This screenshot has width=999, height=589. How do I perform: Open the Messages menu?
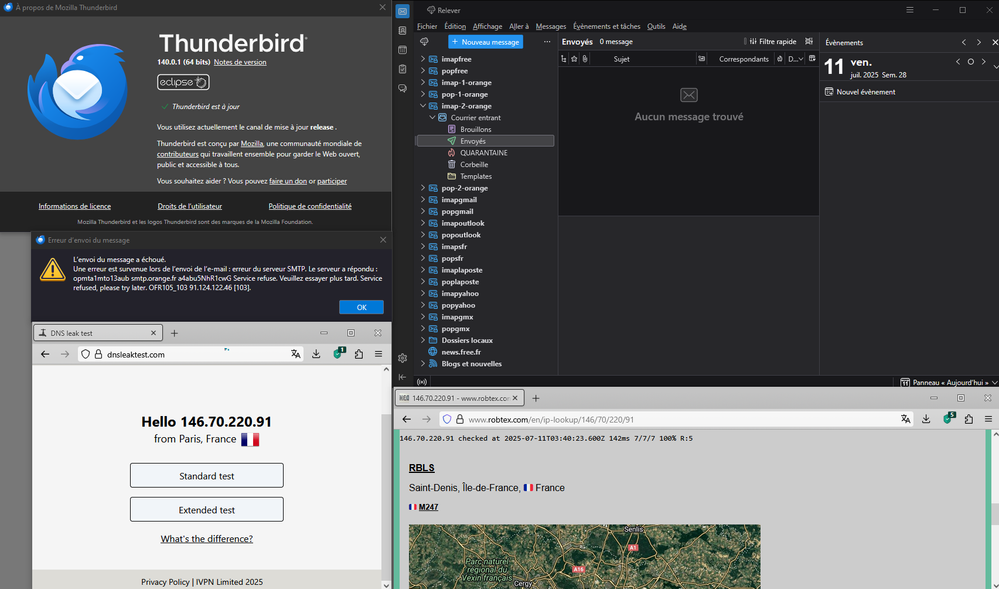click(550, 27)
